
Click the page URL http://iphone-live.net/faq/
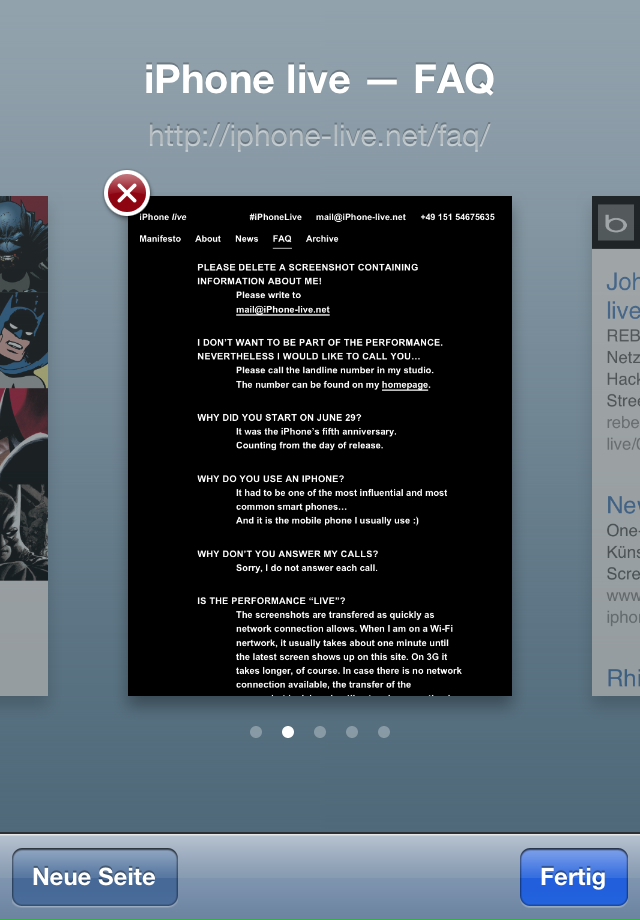[319, 136]
